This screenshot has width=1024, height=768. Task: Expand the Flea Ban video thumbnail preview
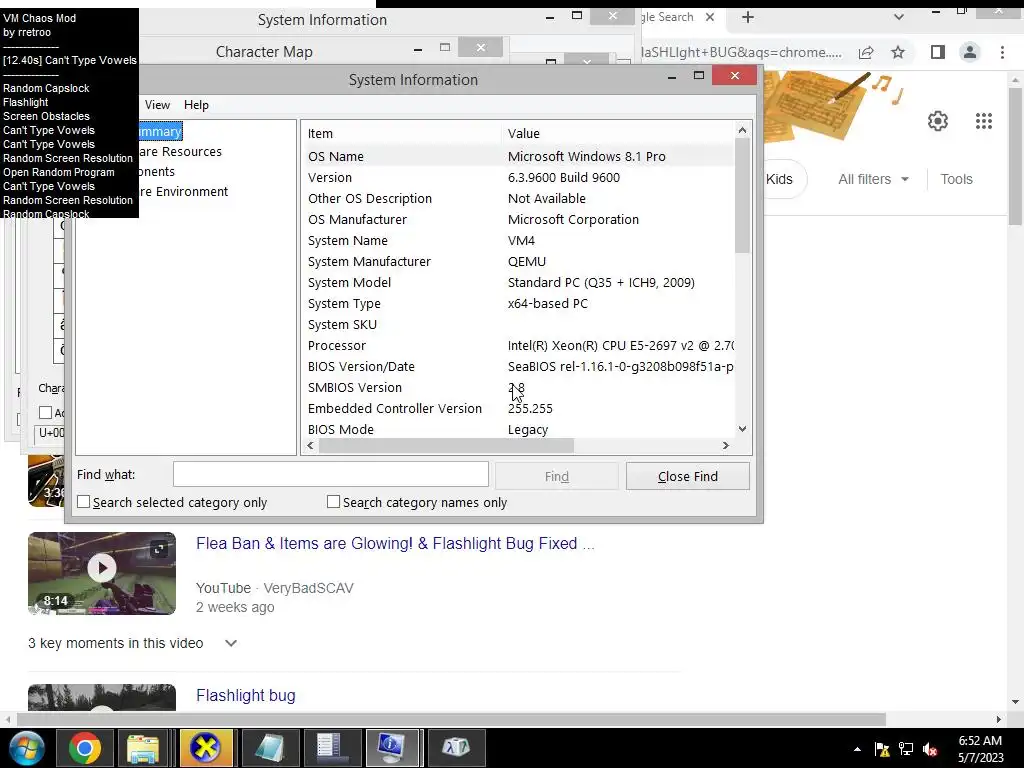point(159,549)
